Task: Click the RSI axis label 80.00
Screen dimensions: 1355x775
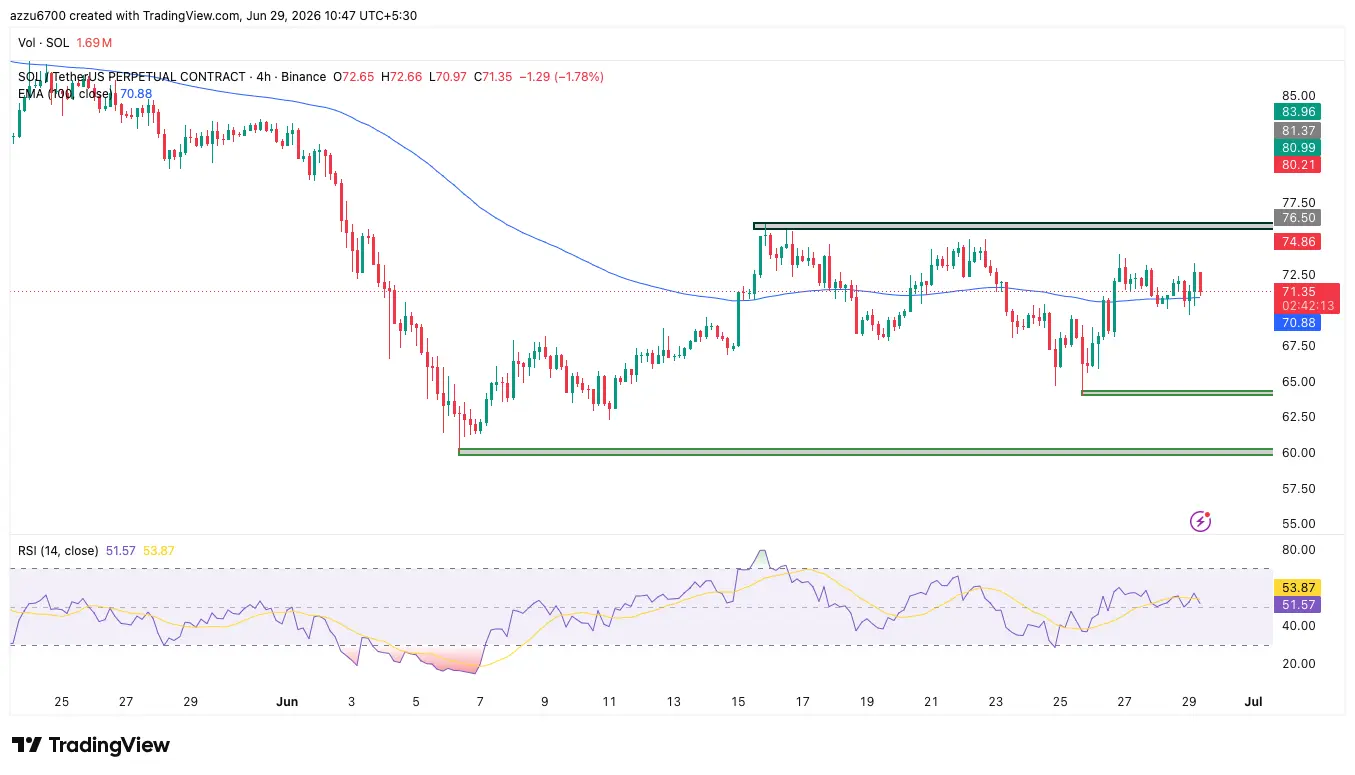Action: pos(1297,550)
